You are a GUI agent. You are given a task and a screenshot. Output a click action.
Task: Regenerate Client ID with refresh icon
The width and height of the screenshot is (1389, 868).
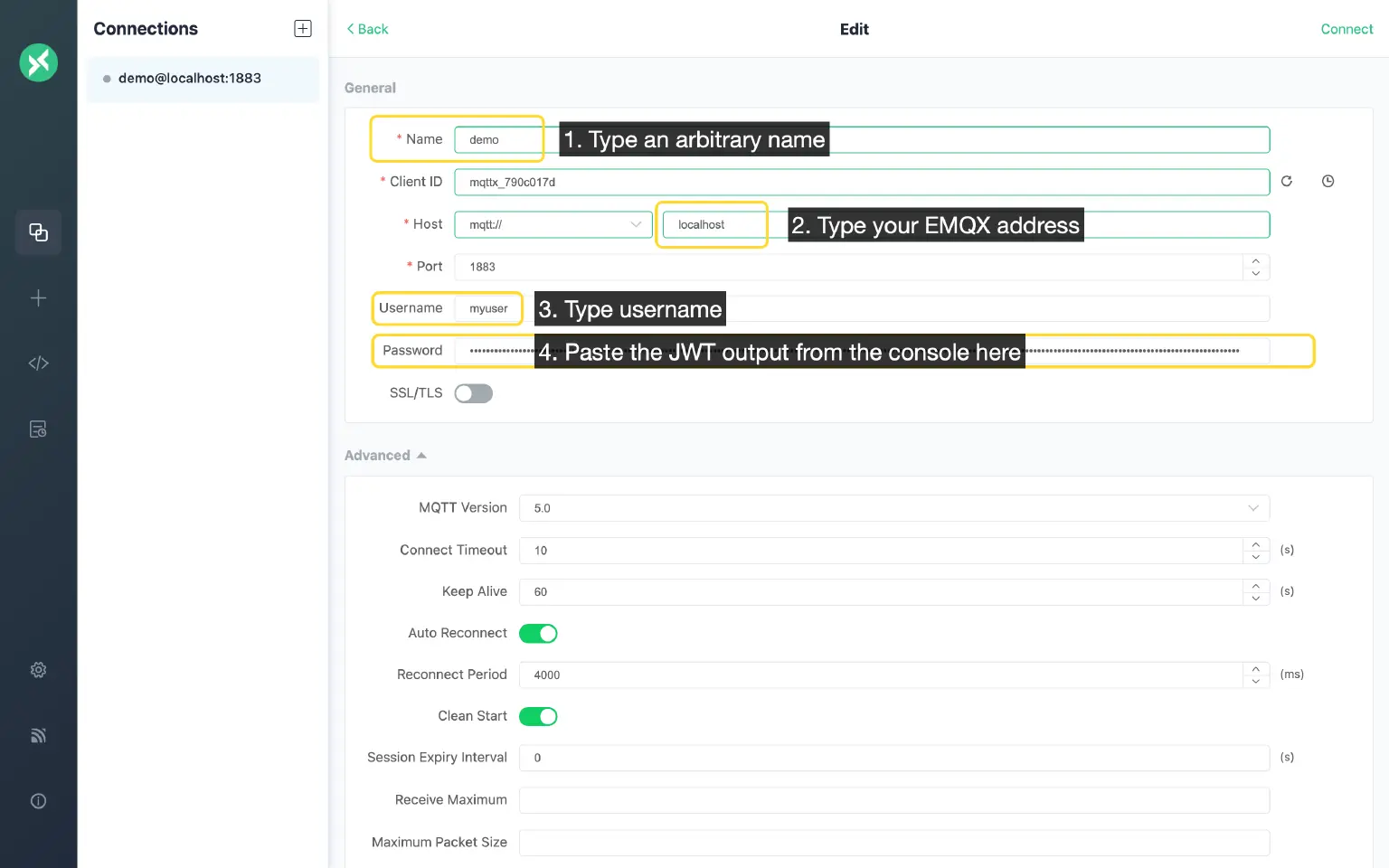(x=1286, y=182)
